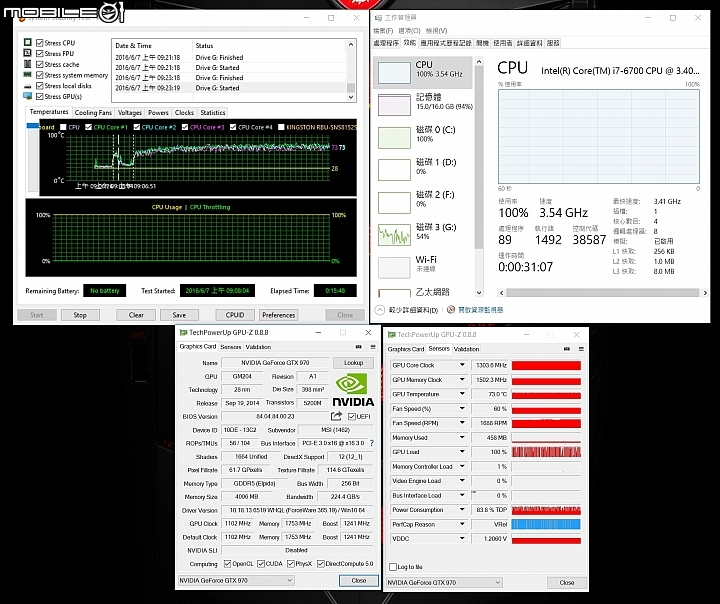Open GPU selector dropdown in GPU-Z Sensors window
This screenshot has width=720, height=604.
click(444, 582)
